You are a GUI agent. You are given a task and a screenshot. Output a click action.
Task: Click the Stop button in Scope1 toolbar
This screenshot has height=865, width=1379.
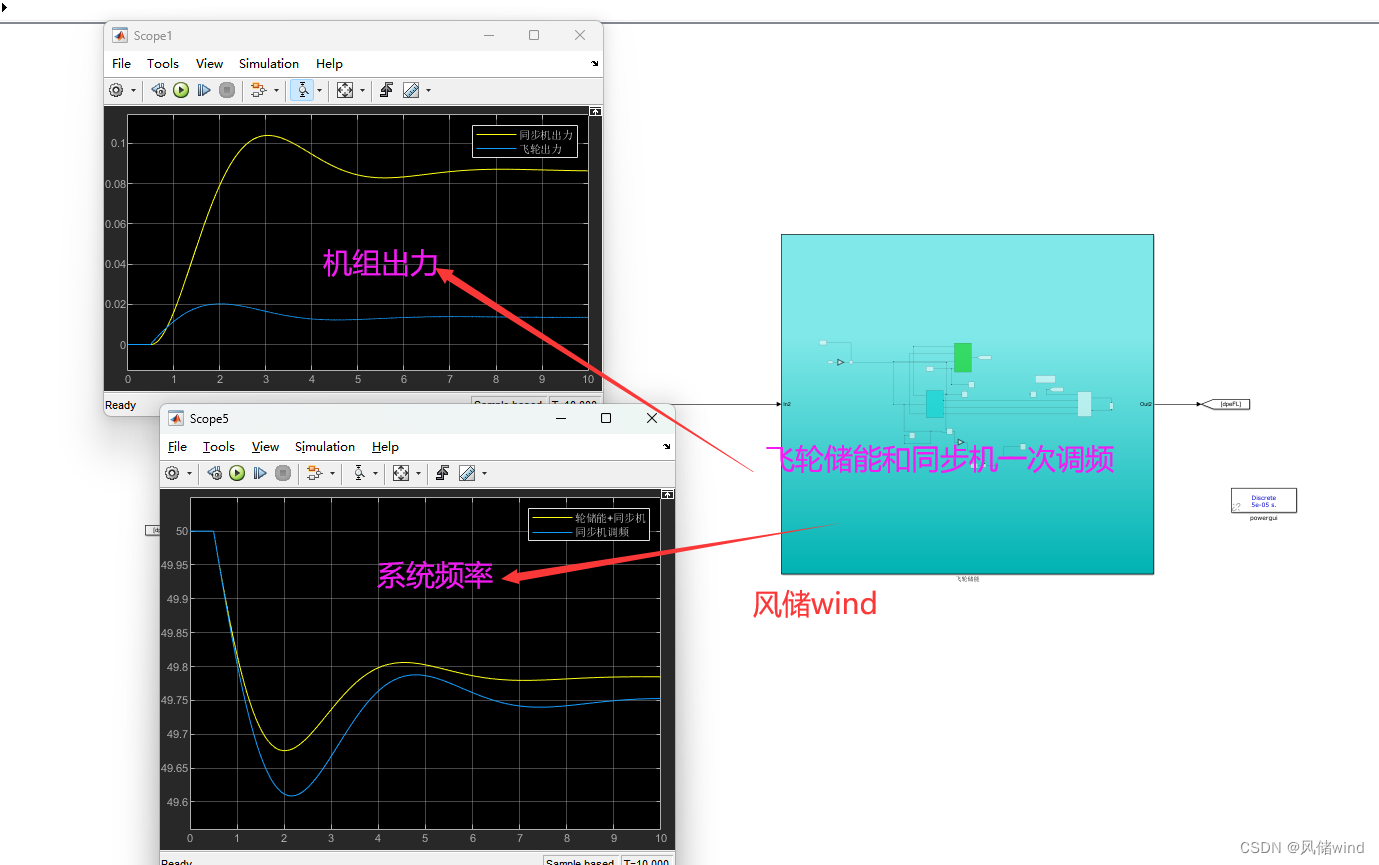coord(227,90)
